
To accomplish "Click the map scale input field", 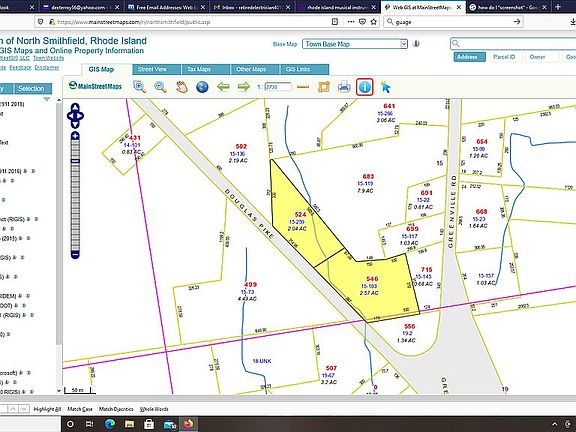I will (x=278, y=87).
